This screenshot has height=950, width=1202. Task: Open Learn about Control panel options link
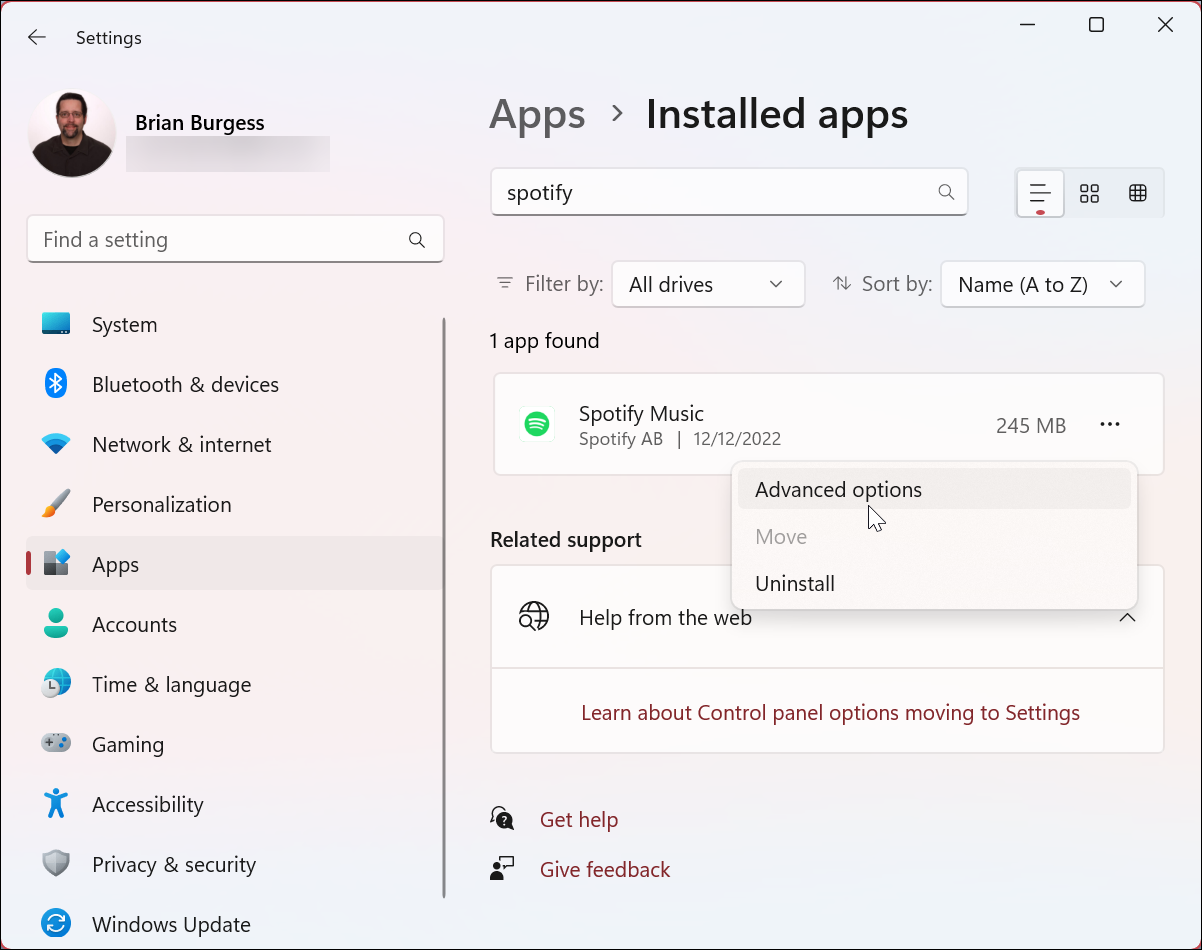point(830,713)
